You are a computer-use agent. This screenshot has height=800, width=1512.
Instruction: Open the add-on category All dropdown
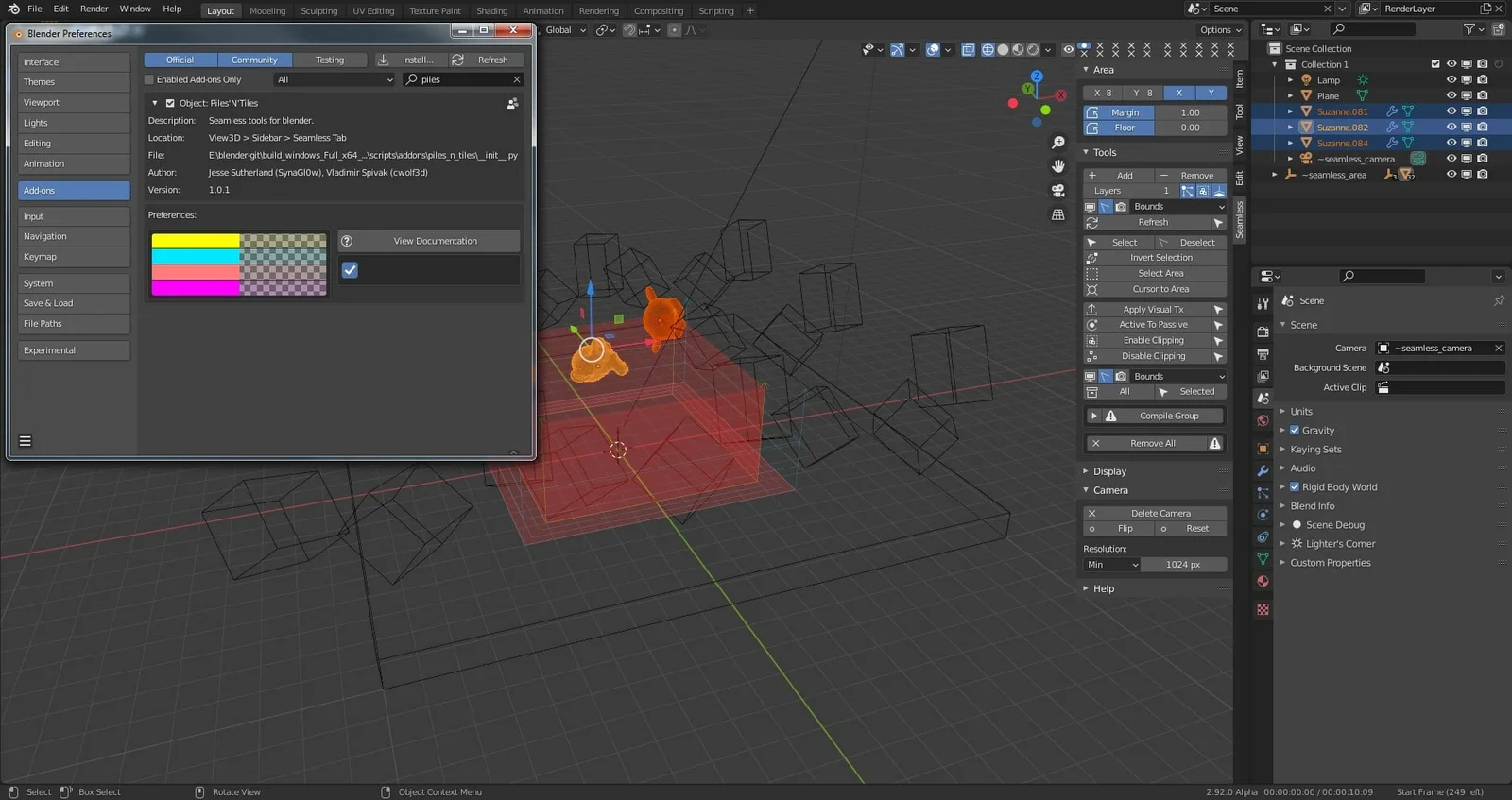click(x=335, y=79)
